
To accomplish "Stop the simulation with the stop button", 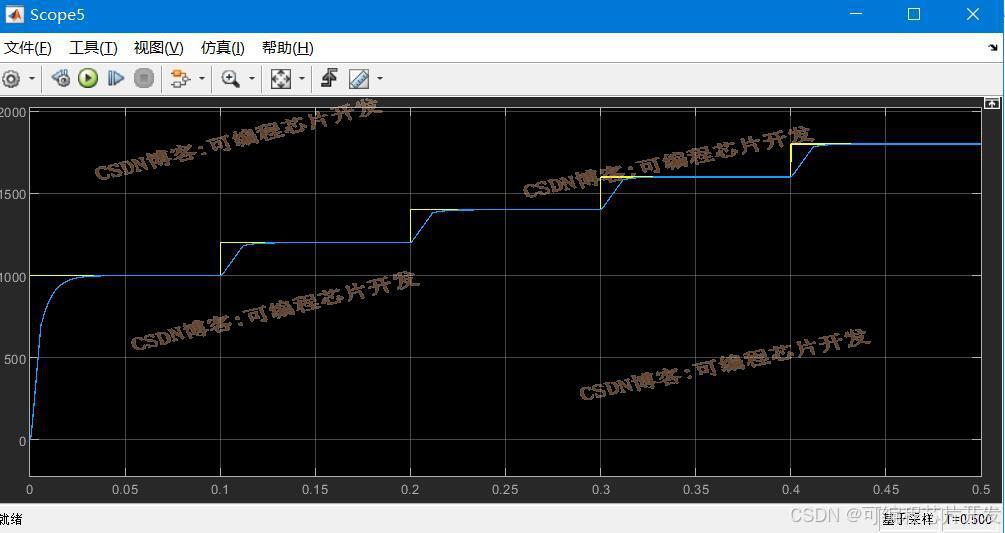I will pos(144,79).
